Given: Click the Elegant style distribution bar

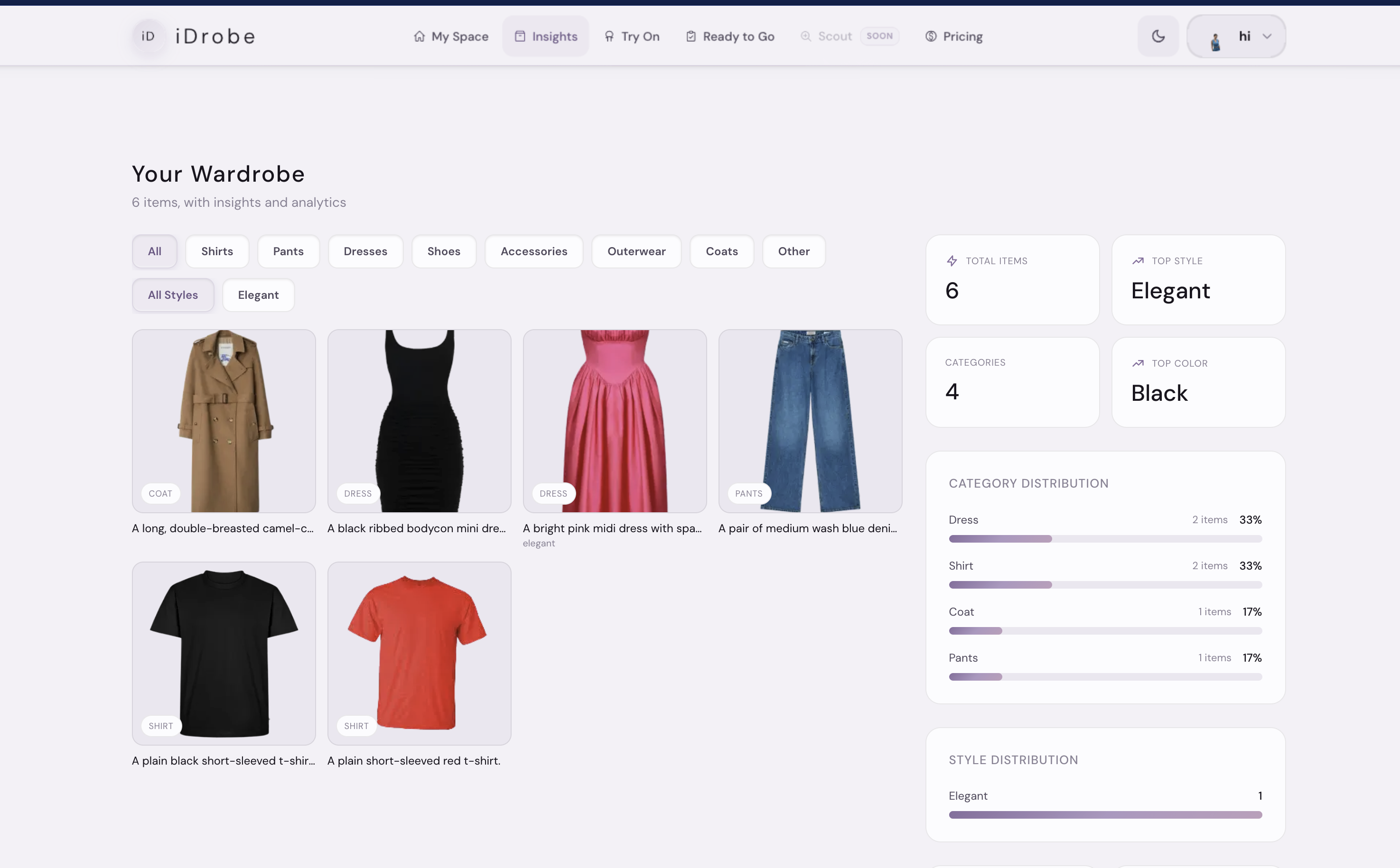Looking at the screenshot, I should click(x=1105, y=814).
